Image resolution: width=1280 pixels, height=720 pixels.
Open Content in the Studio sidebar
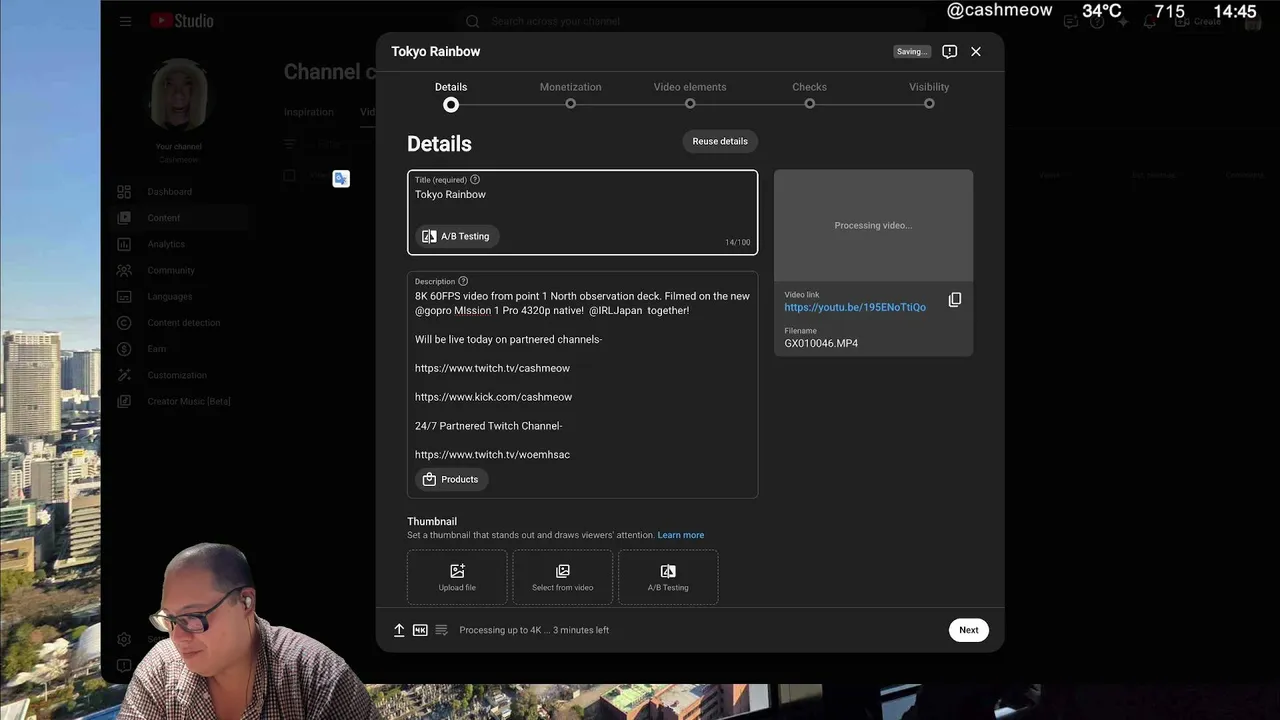164,218
